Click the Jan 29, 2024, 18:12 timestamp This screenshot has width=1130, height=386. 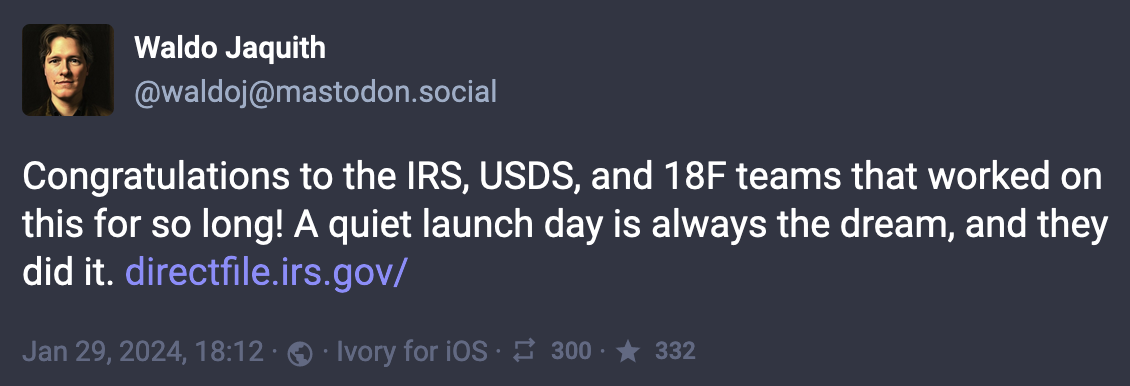click(x=143, y=351)
